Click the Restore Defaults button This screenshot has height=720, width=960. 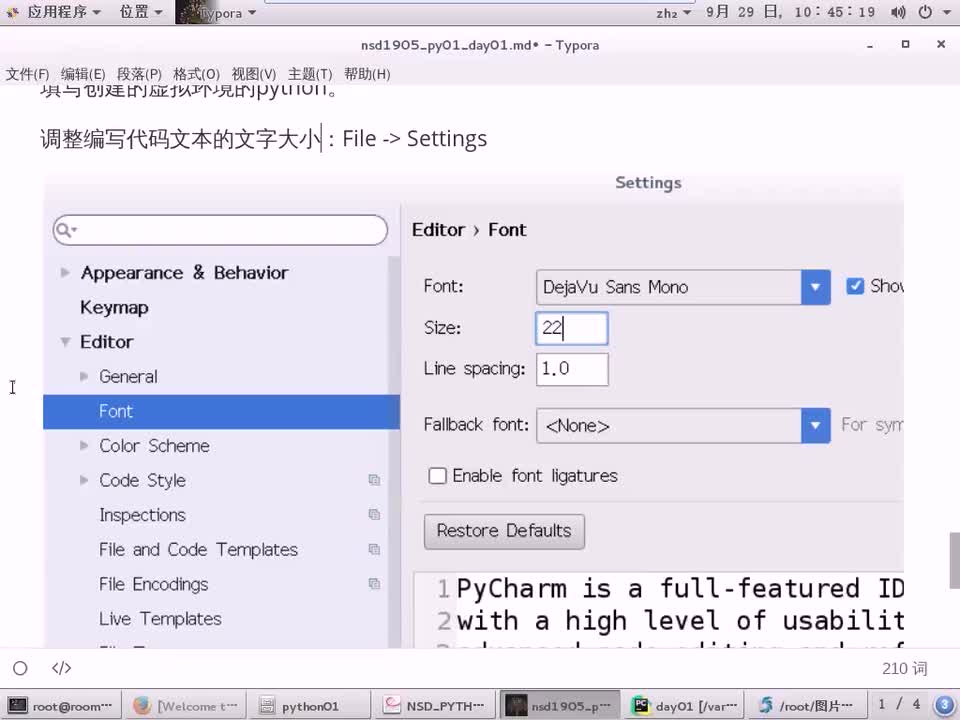click(504, 531)
